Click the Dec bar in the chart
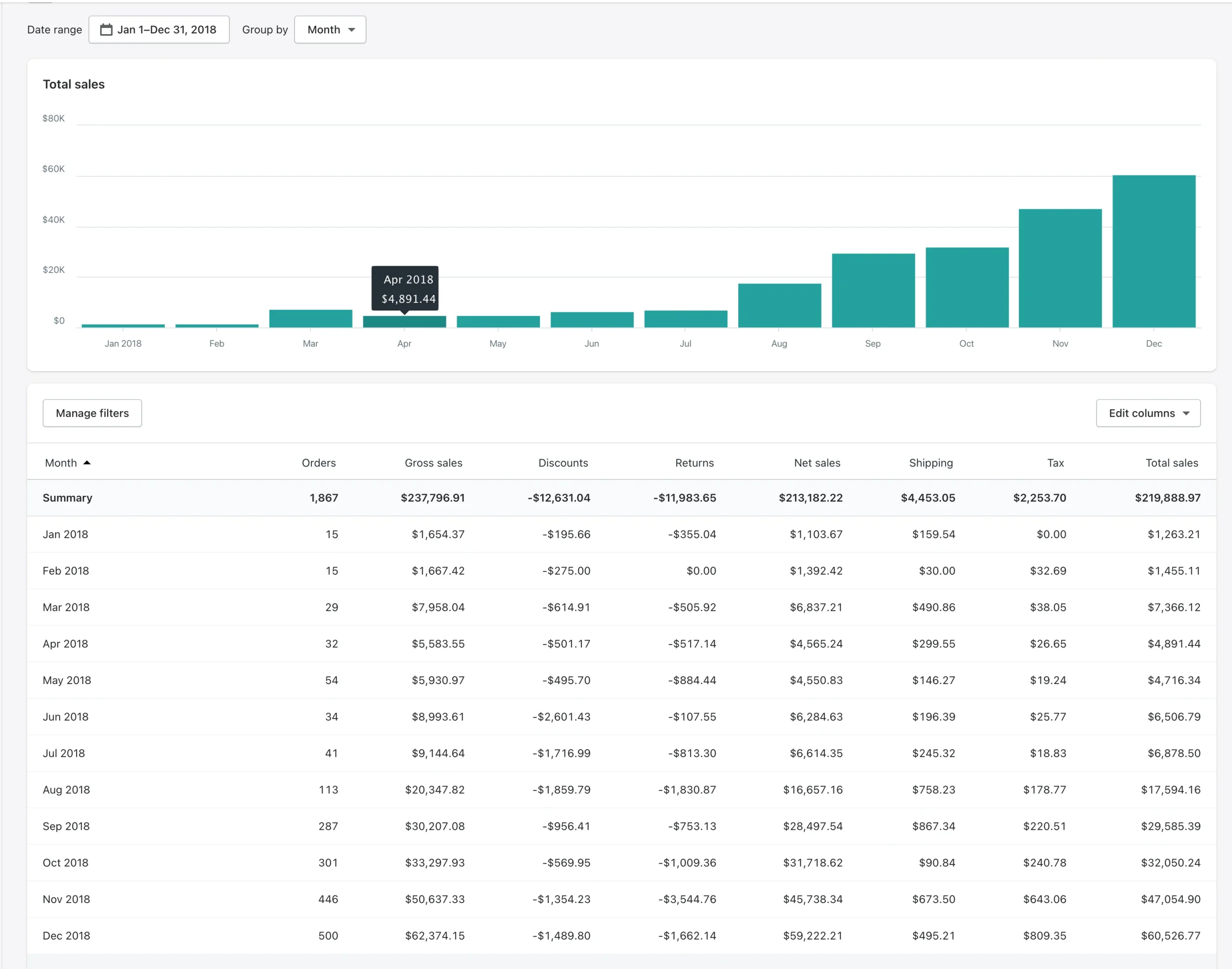Screen dimensions: 1232x969 (1154, 251)
